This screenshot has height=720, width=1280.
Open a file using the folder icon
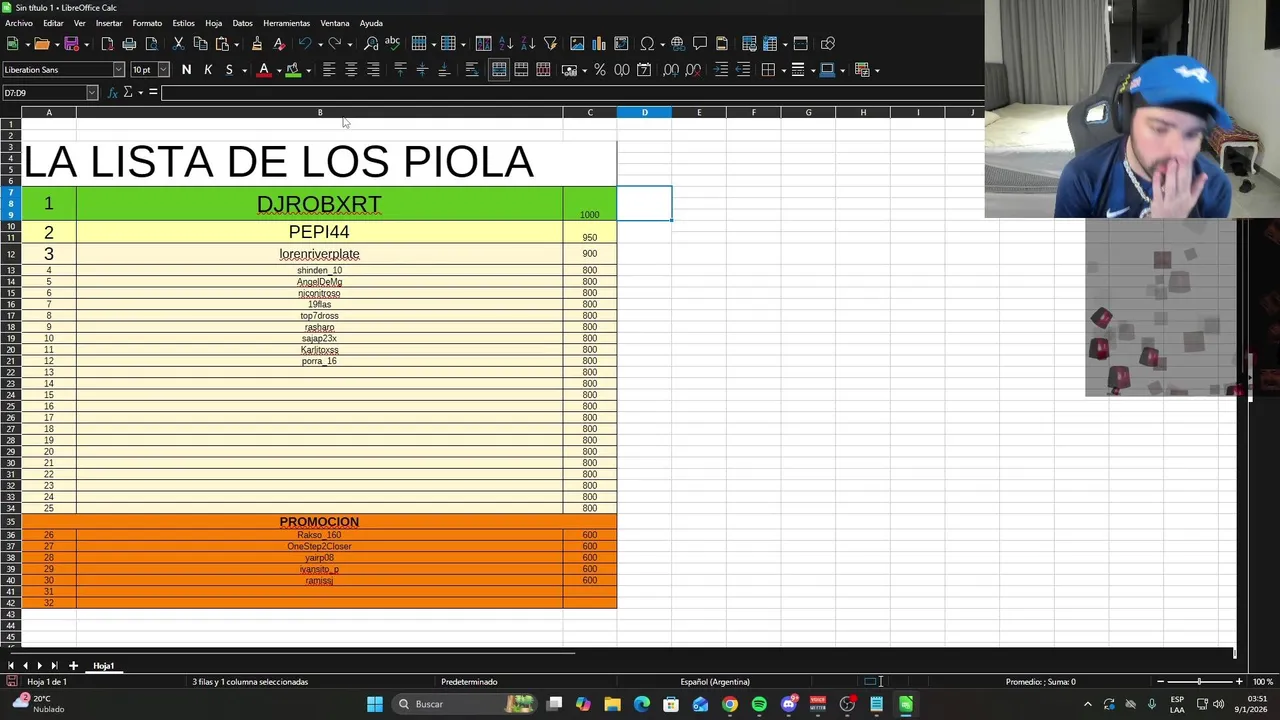click(x=41, y=44)
